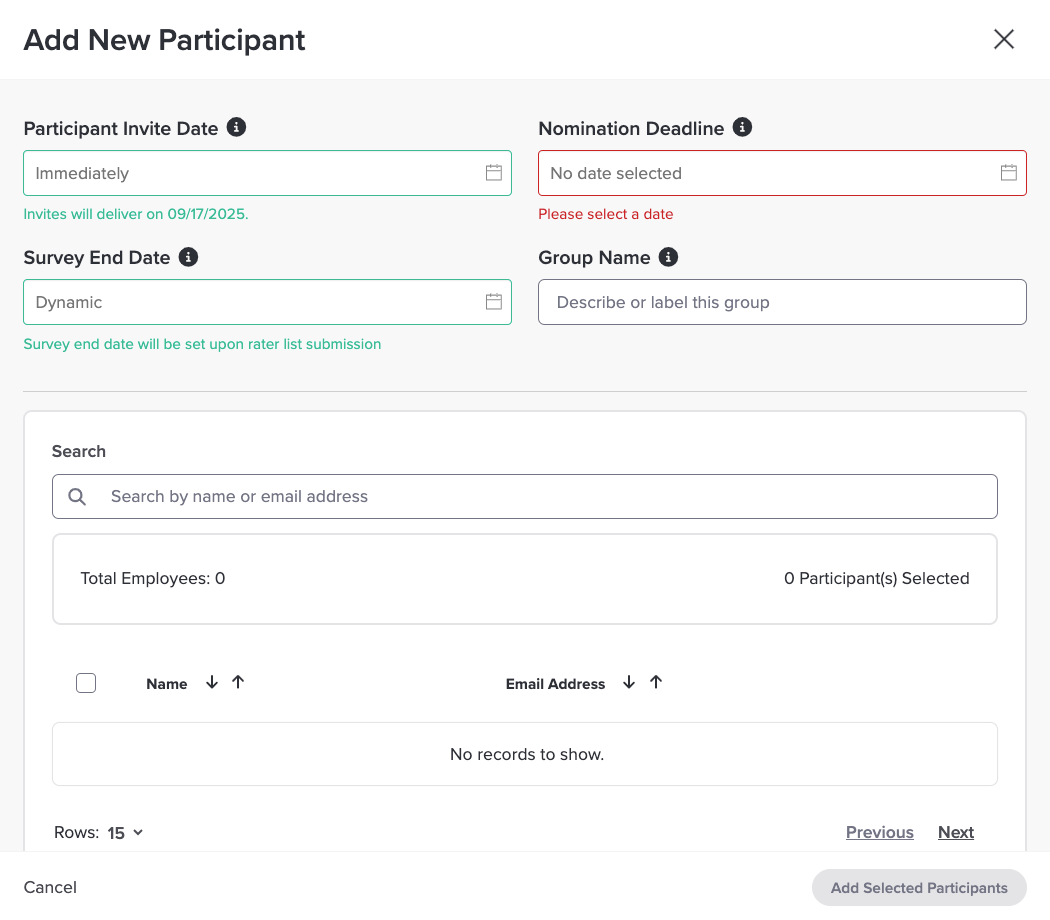1050x920 pixels.
Task: Sort Email Address column ascending
Action: [x=656, y=682]
